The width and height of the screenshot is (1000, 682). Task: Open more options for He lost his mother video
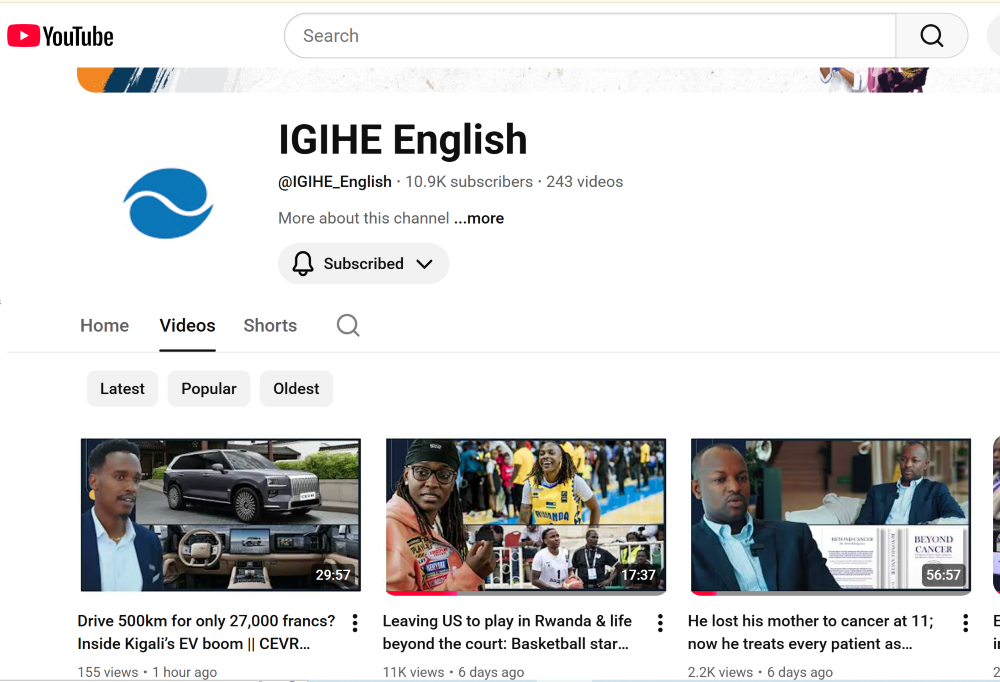(966, 623)
